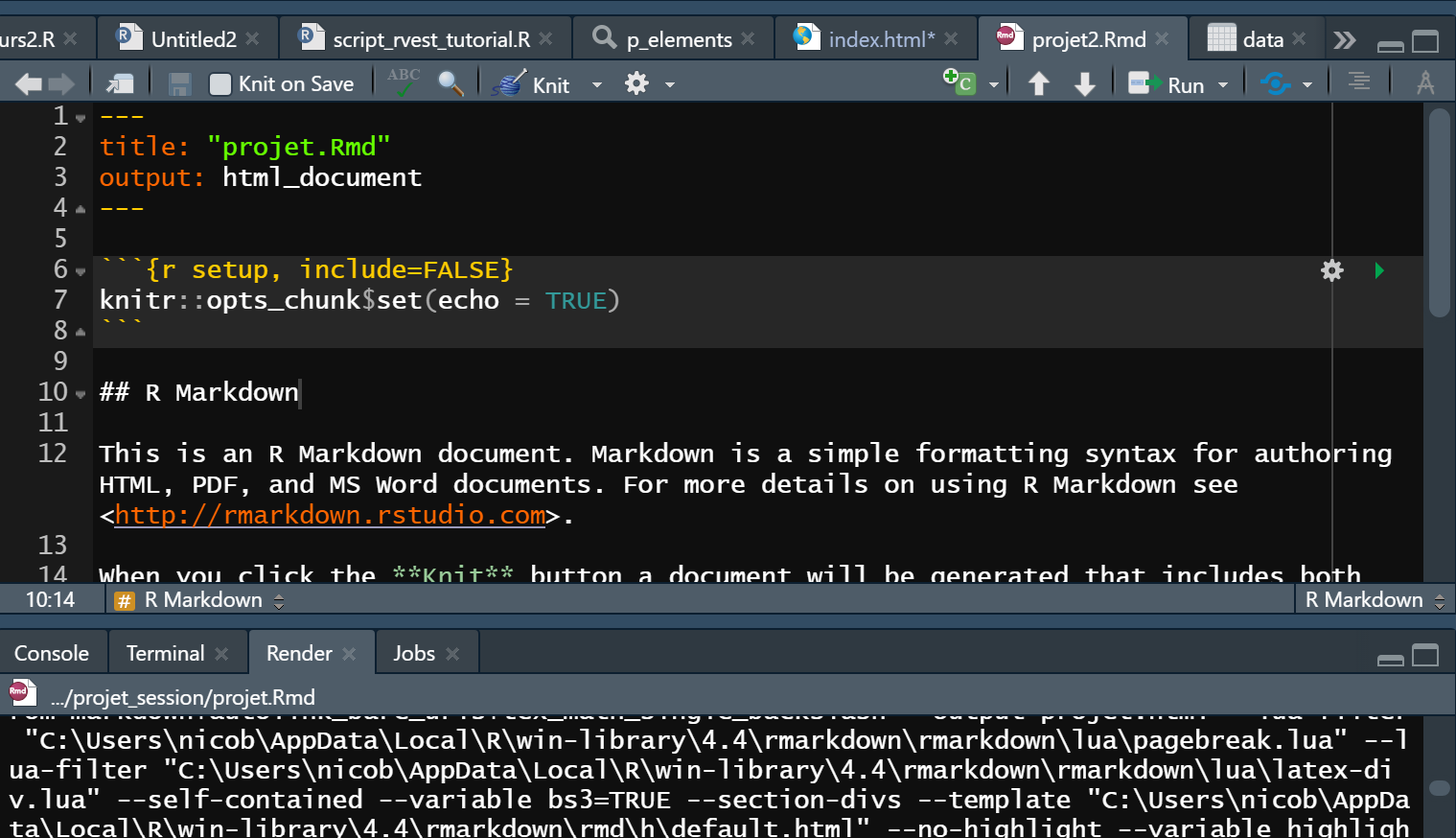The width and height of the screenshot is (1456, 838).
Task: Place cursor on knitr::opts_chunk line
Action: coord(359,300)
